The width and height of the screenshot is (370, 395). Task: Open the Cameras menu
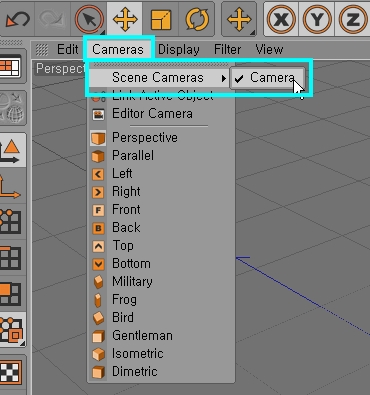tap(118, 50)
